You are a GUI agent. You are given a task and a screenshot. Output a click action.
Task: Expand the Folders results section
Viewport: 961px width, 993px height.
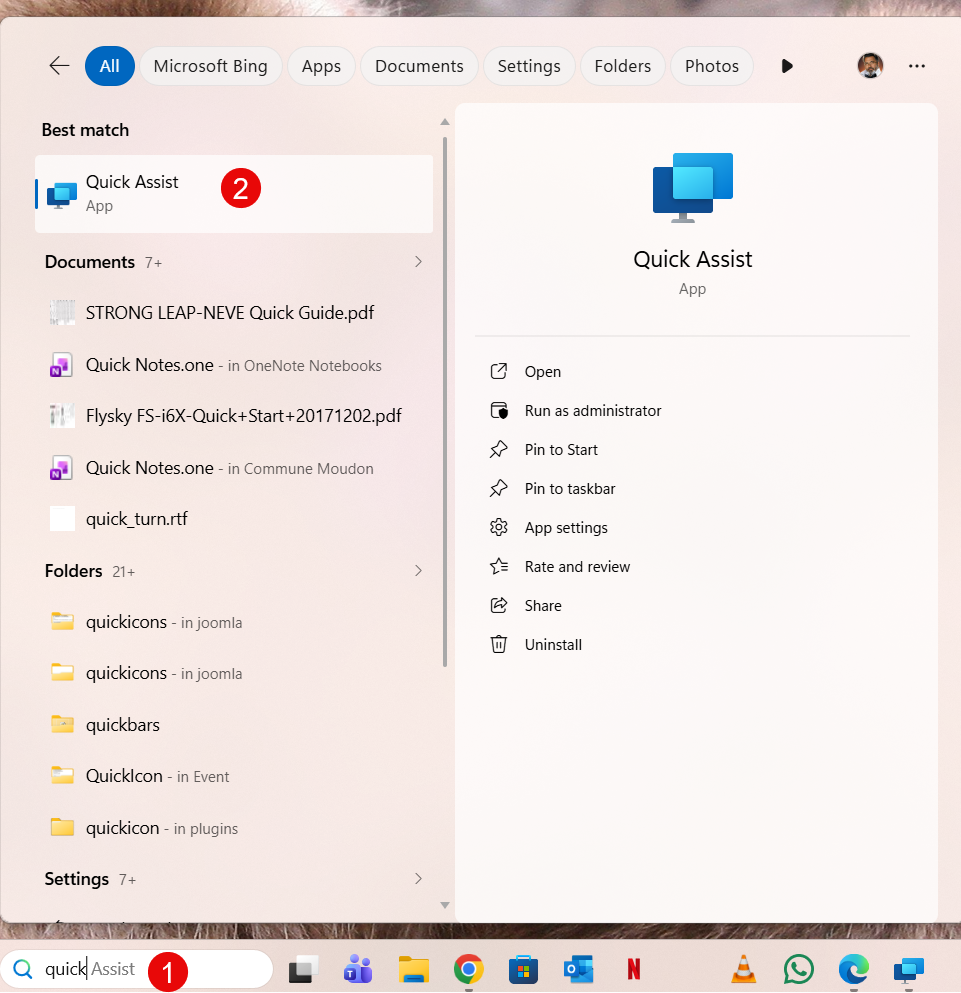(418, 571)
